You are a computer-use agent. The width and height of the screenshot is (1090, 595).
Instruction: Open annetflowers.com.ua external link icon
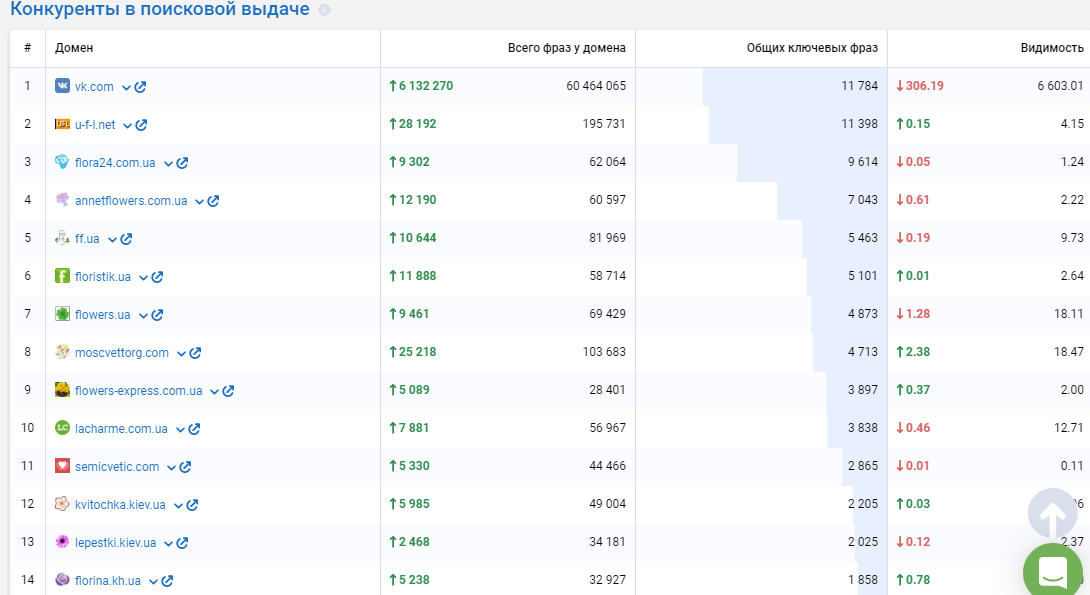click(x=213, y=201)
